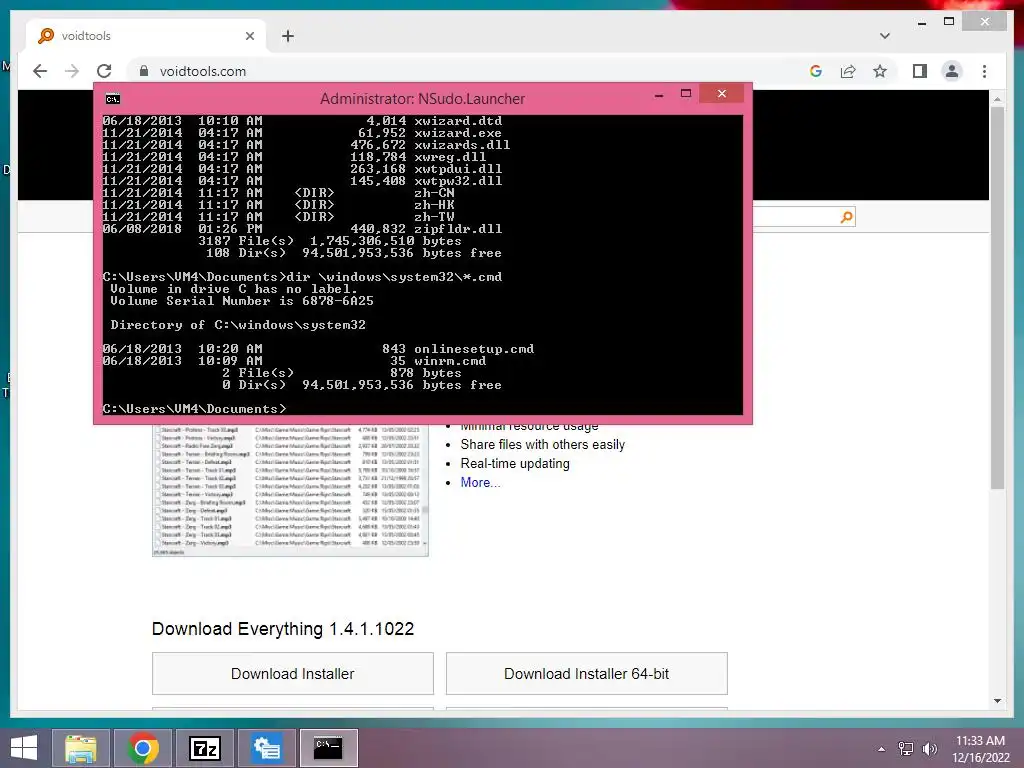Click the Everything screenshot thumbnail
This screenshot has height=768, width=1024.
click(290, 490)
